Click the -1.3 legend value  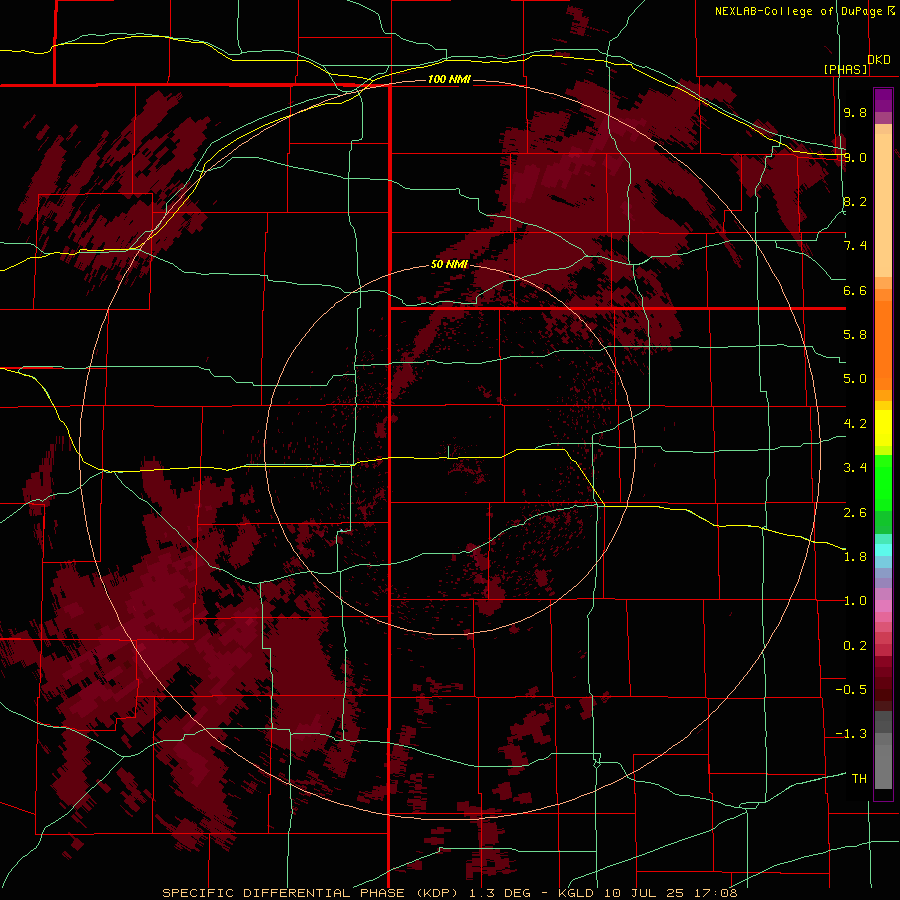point(851,734)
